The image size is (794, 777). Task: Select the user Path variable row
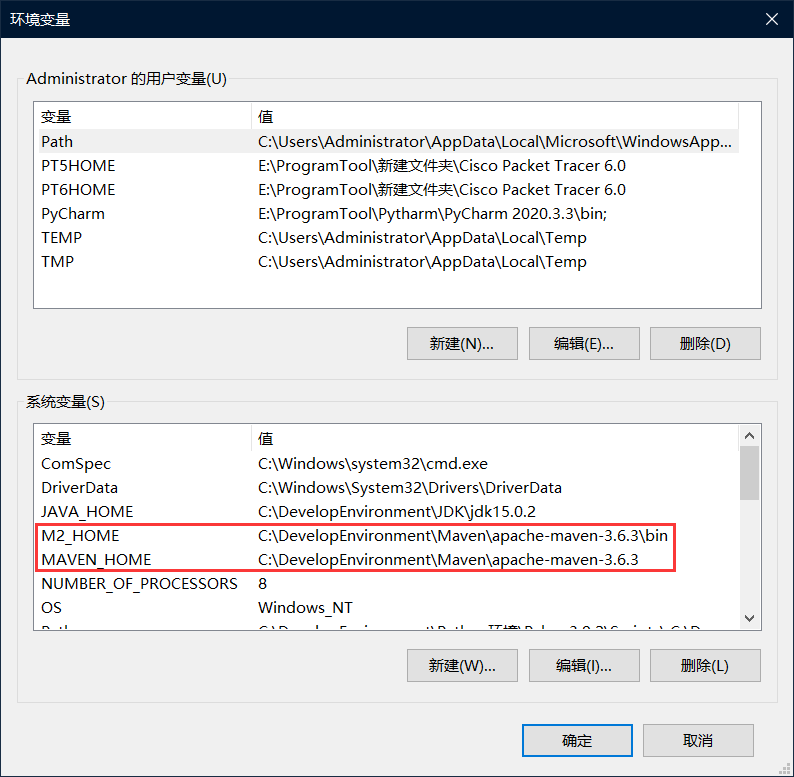388,141
